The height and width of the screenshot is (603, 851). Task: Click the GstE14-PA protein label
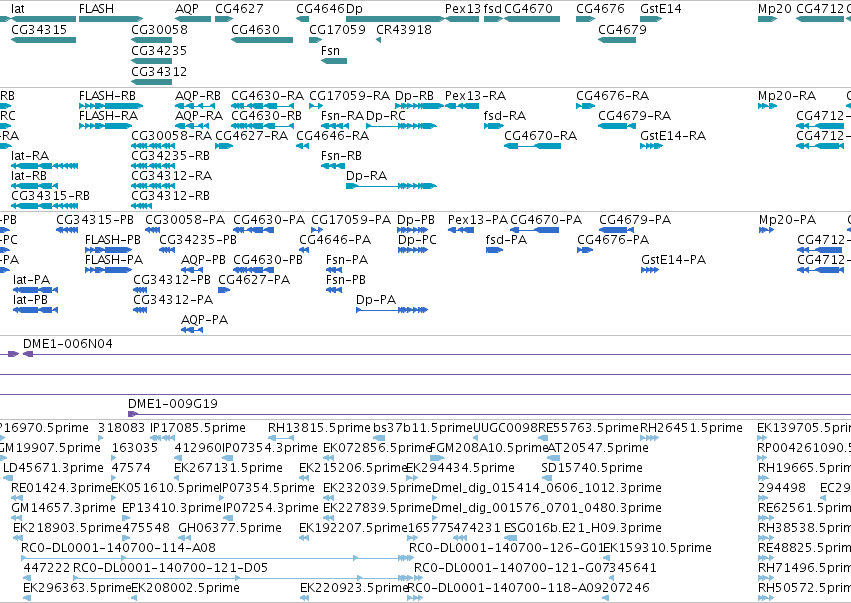coord(673,260)
